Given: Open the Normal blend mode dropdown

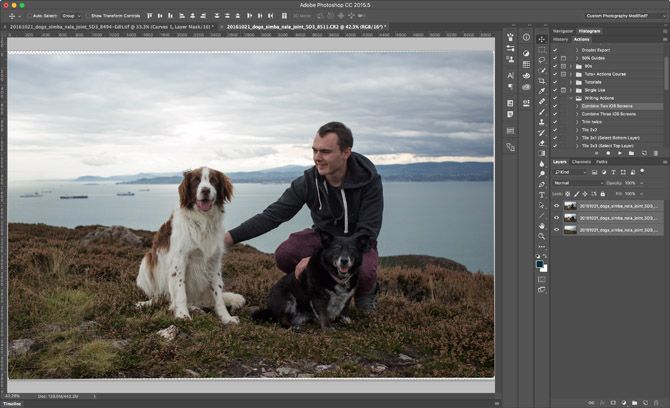Looking at the screenshot, I should pyautogui.click(x=578, y=183).
